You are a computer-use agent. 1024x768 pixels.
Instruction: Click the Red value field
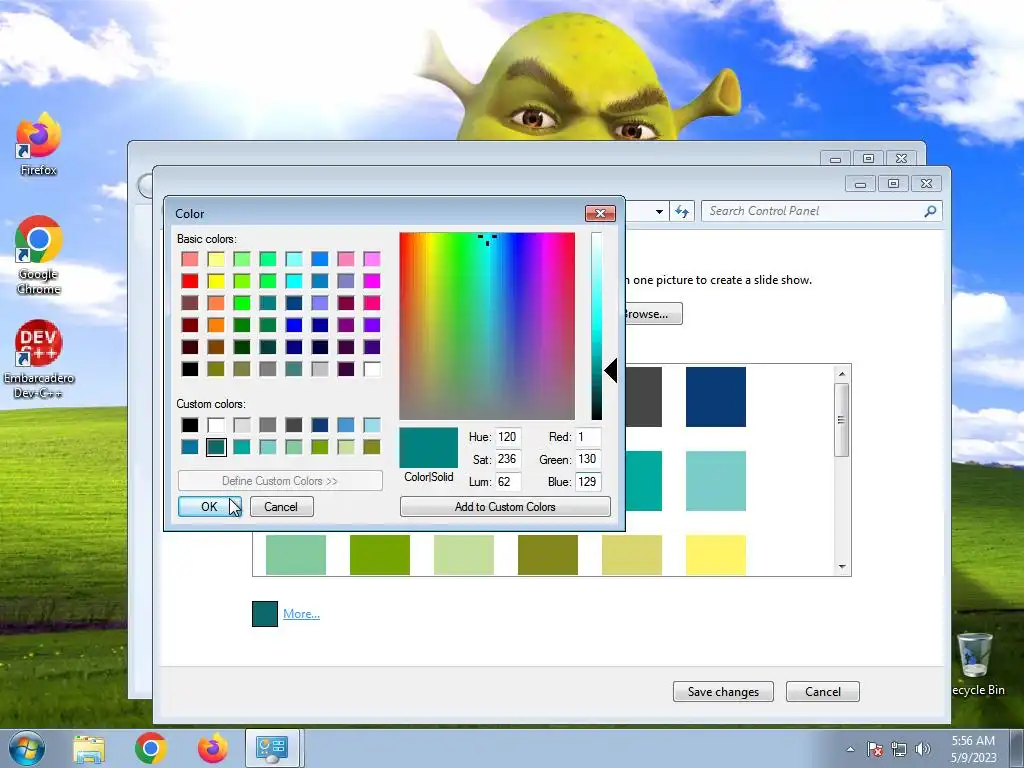tap(588, 437)
